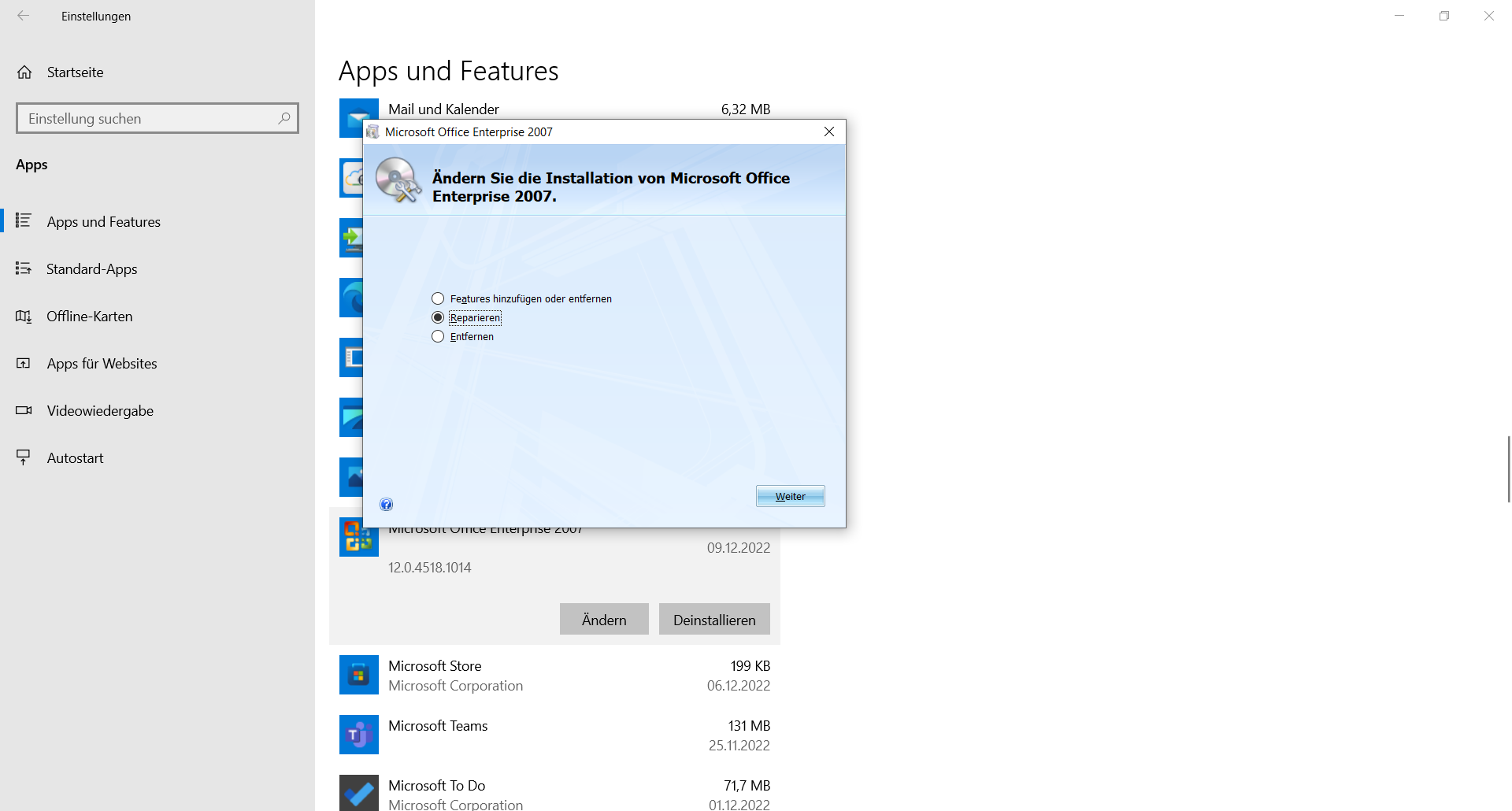Click the date 09.12.2022 of Office entry
The image size is (1512, 811).
pos(738,548)
